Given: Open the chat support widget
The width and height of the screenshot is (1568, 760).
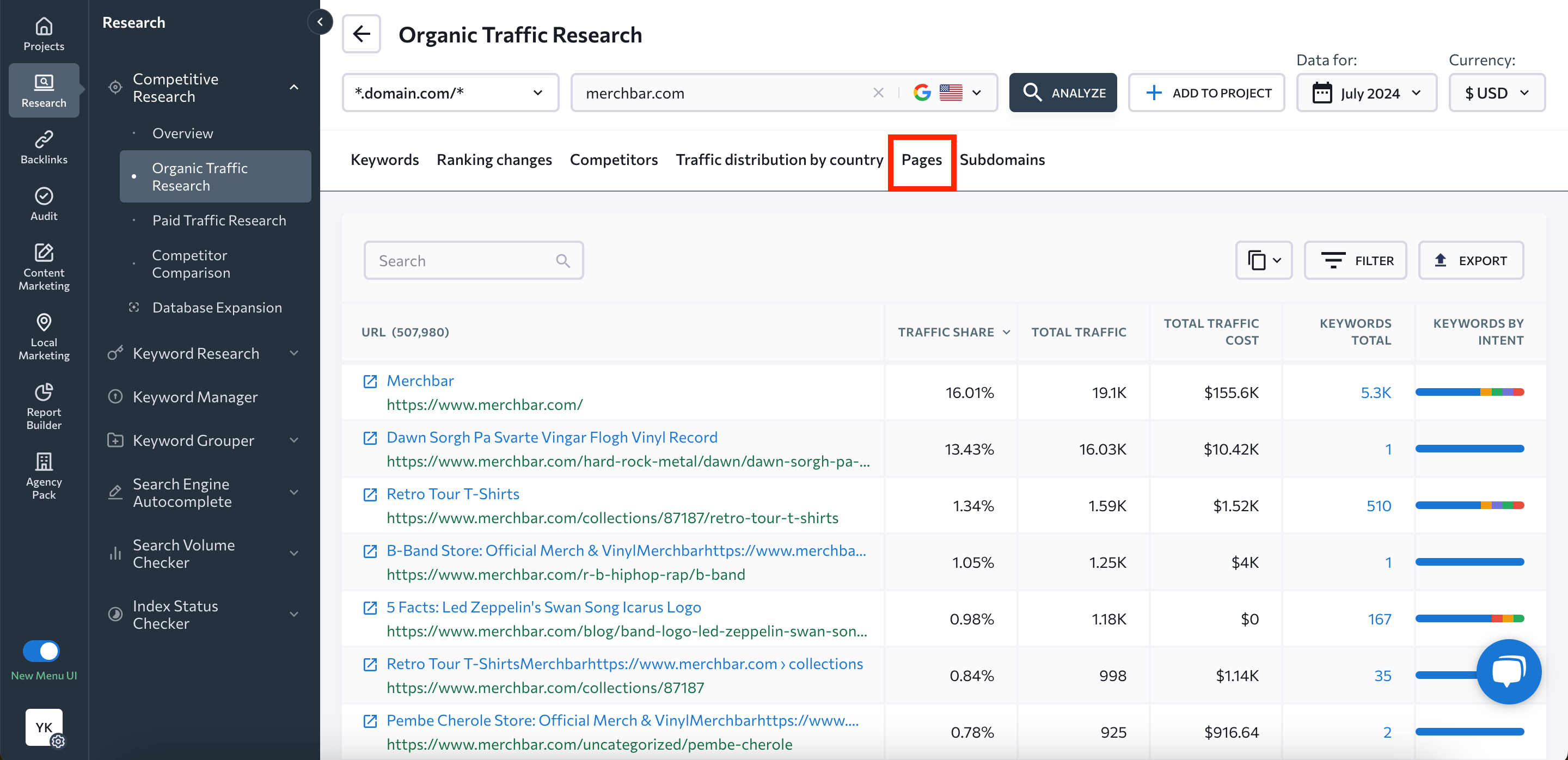Looking at the screenshot, I should pyautogui.click(x=1508, y=672).
